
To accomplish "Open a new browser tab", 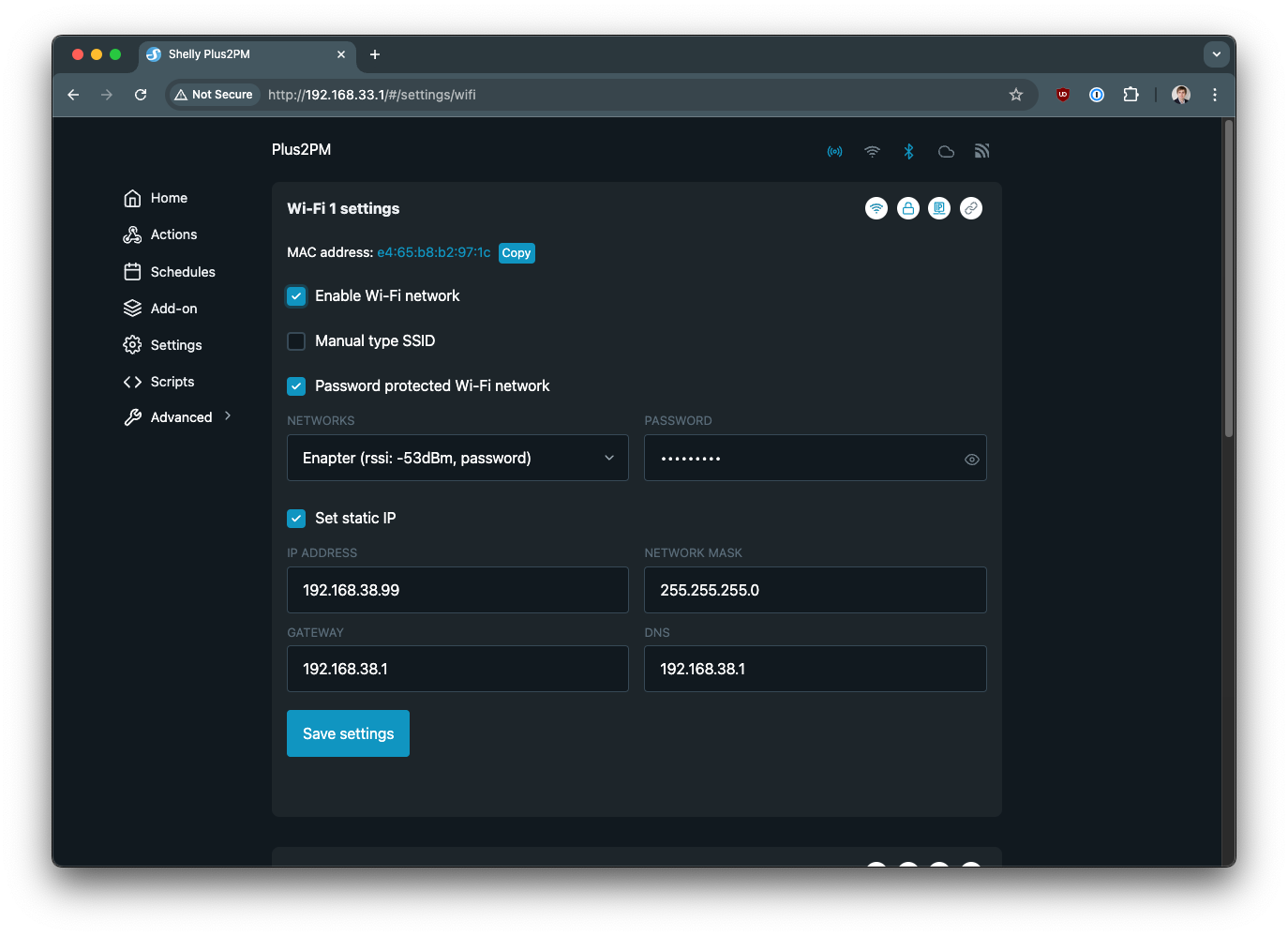I will 375,54.
